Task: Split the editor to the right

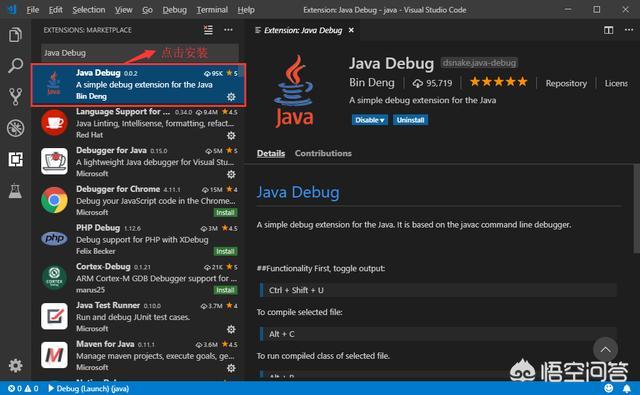Action: coord(608,30)
